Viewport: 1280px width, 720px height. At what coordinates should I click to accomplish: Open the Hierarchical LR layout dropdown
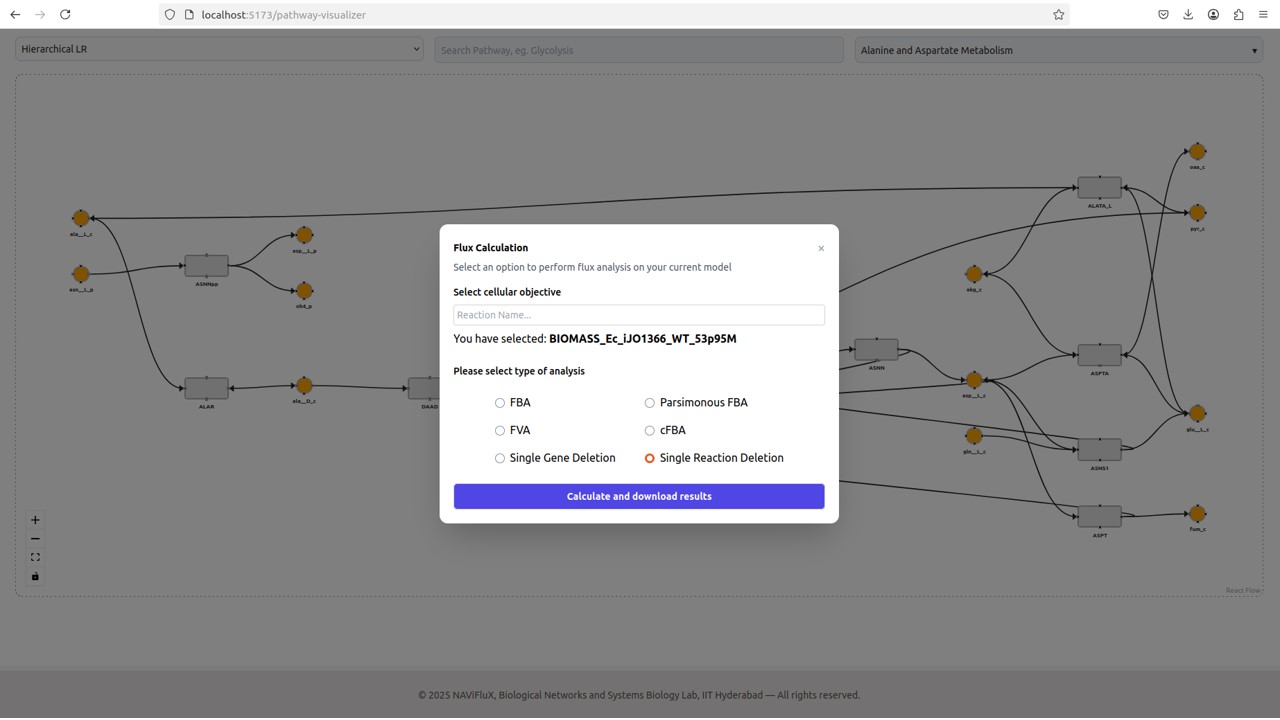point(219,49)
